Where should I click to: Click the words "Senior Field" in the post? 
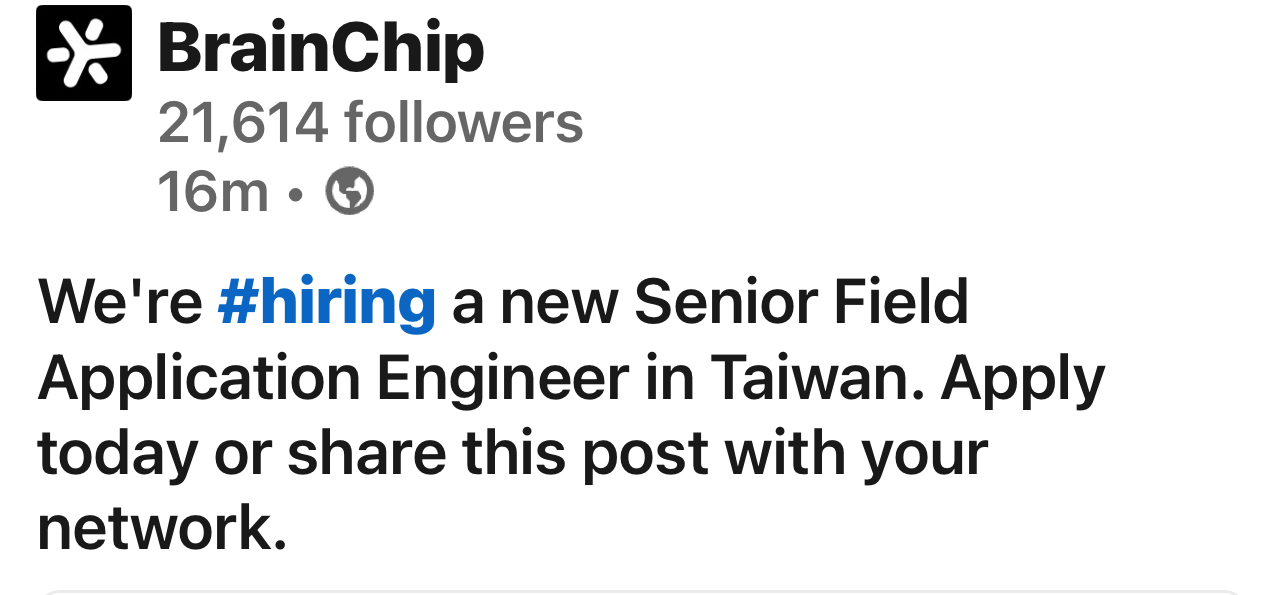(x=801, y=301)
